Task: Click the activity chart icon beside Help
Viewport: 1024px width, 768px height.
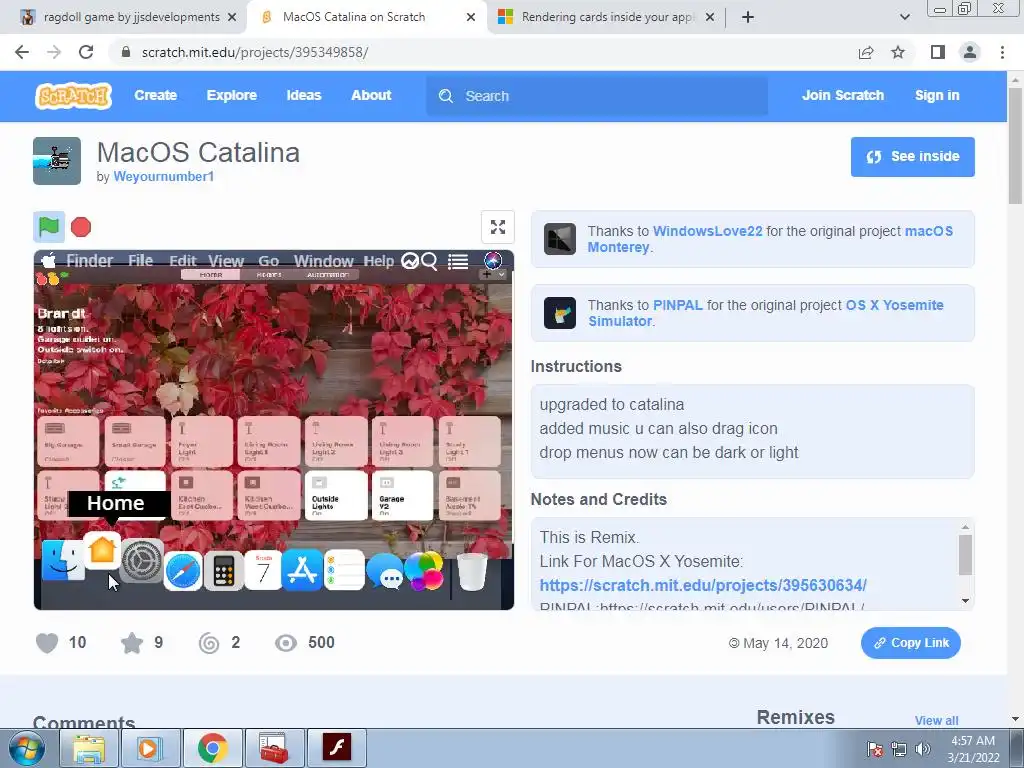Action: point(409,261)
